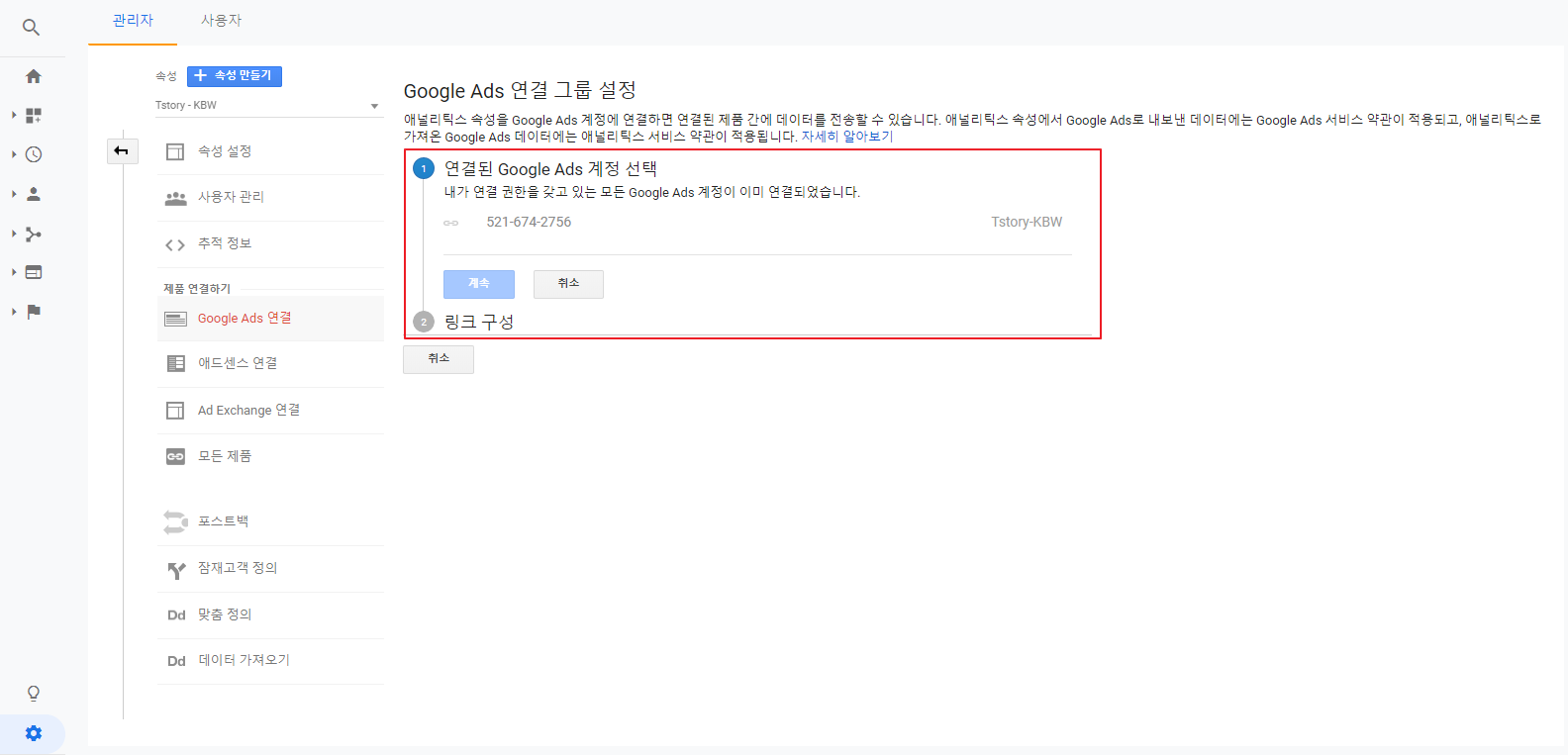
Task: Click the link chain icon beside 521-674-2756
Action: 450,223
